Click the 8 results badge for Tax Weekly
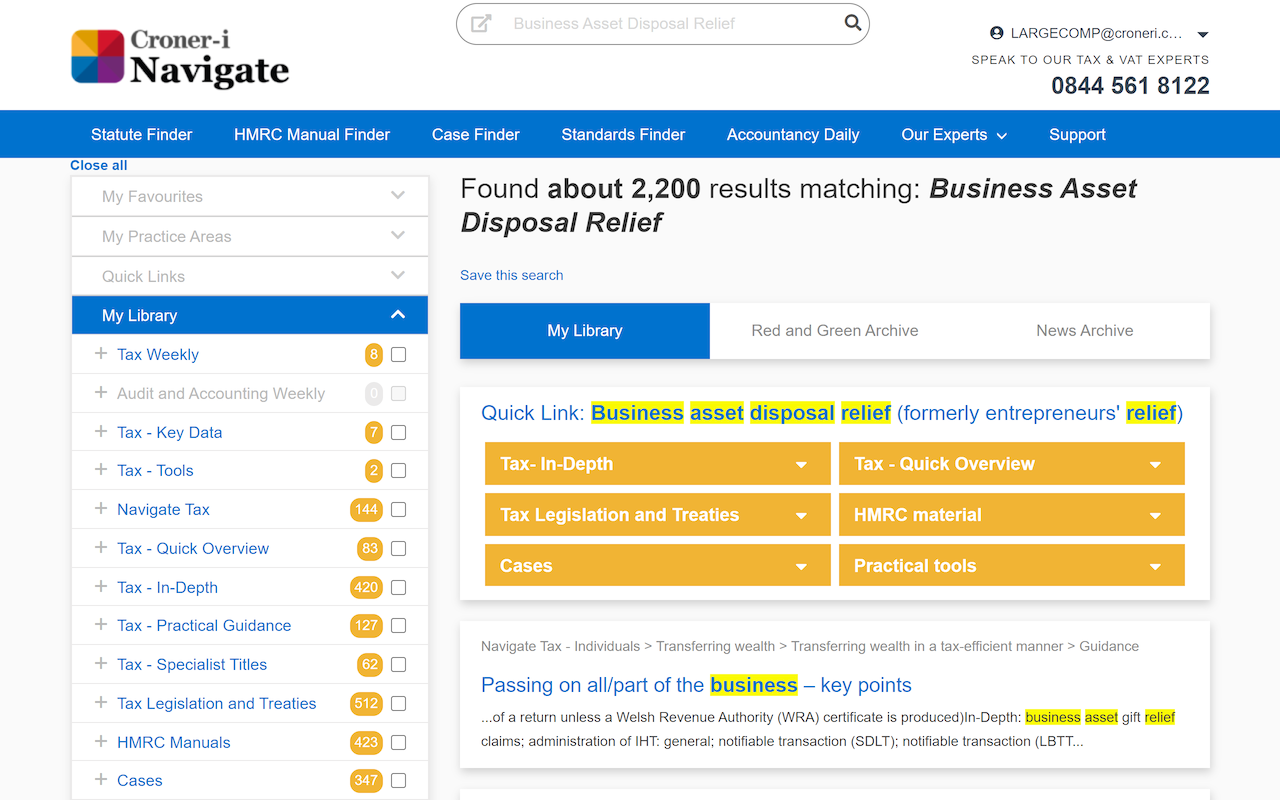The image size is (1280, 800). click(374, 354)
